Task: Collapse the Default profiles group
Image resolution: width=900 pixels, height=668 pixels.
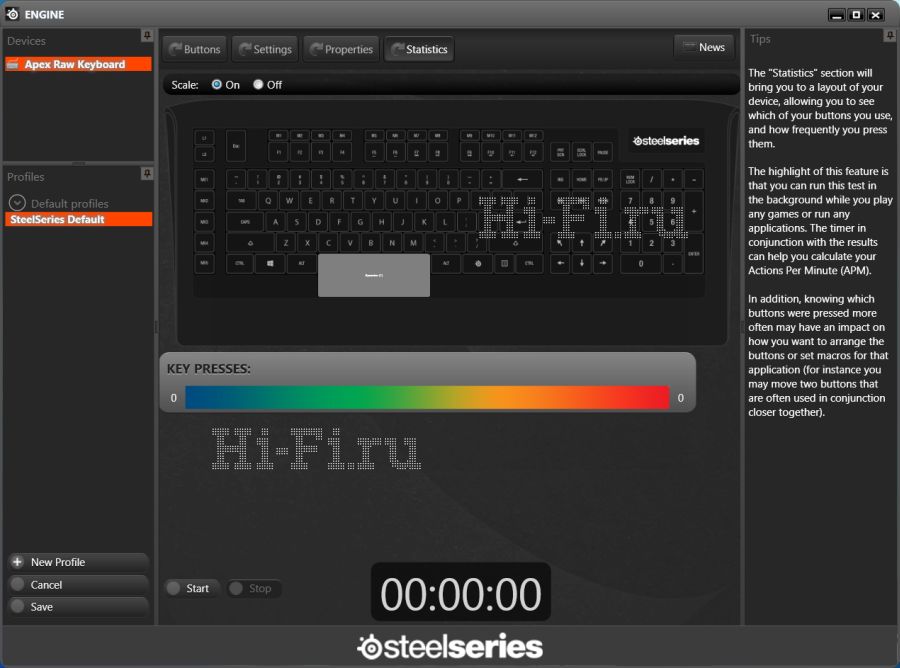Action: coord(17,203)
